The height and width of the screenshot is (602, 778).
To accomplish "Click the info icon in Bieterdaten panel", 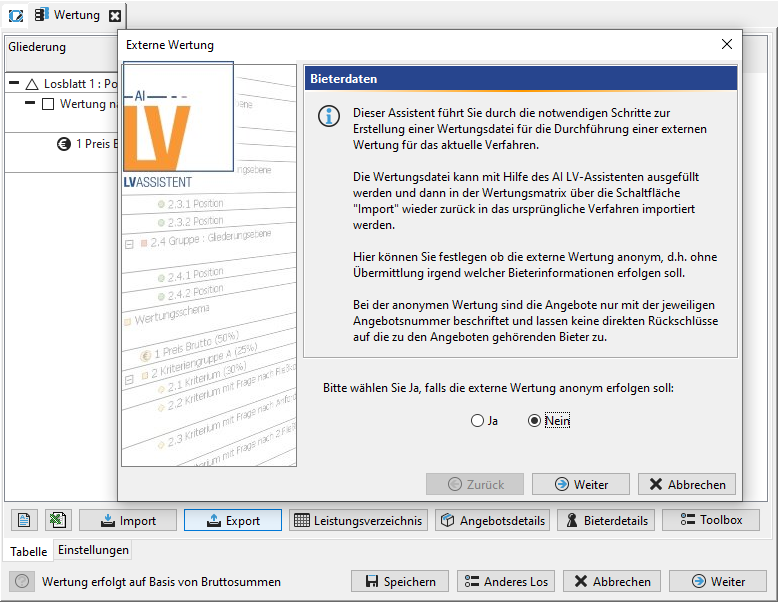I will coord(328,115).
